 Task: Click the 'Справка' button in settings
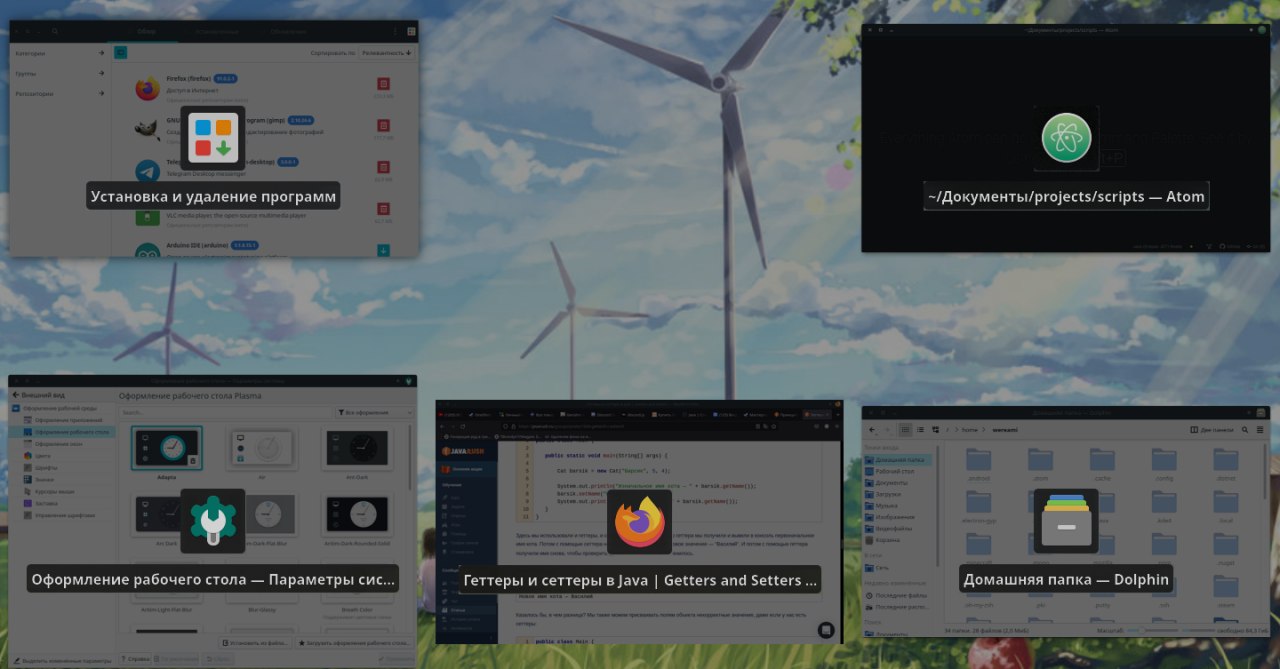[x=135, y=660]
